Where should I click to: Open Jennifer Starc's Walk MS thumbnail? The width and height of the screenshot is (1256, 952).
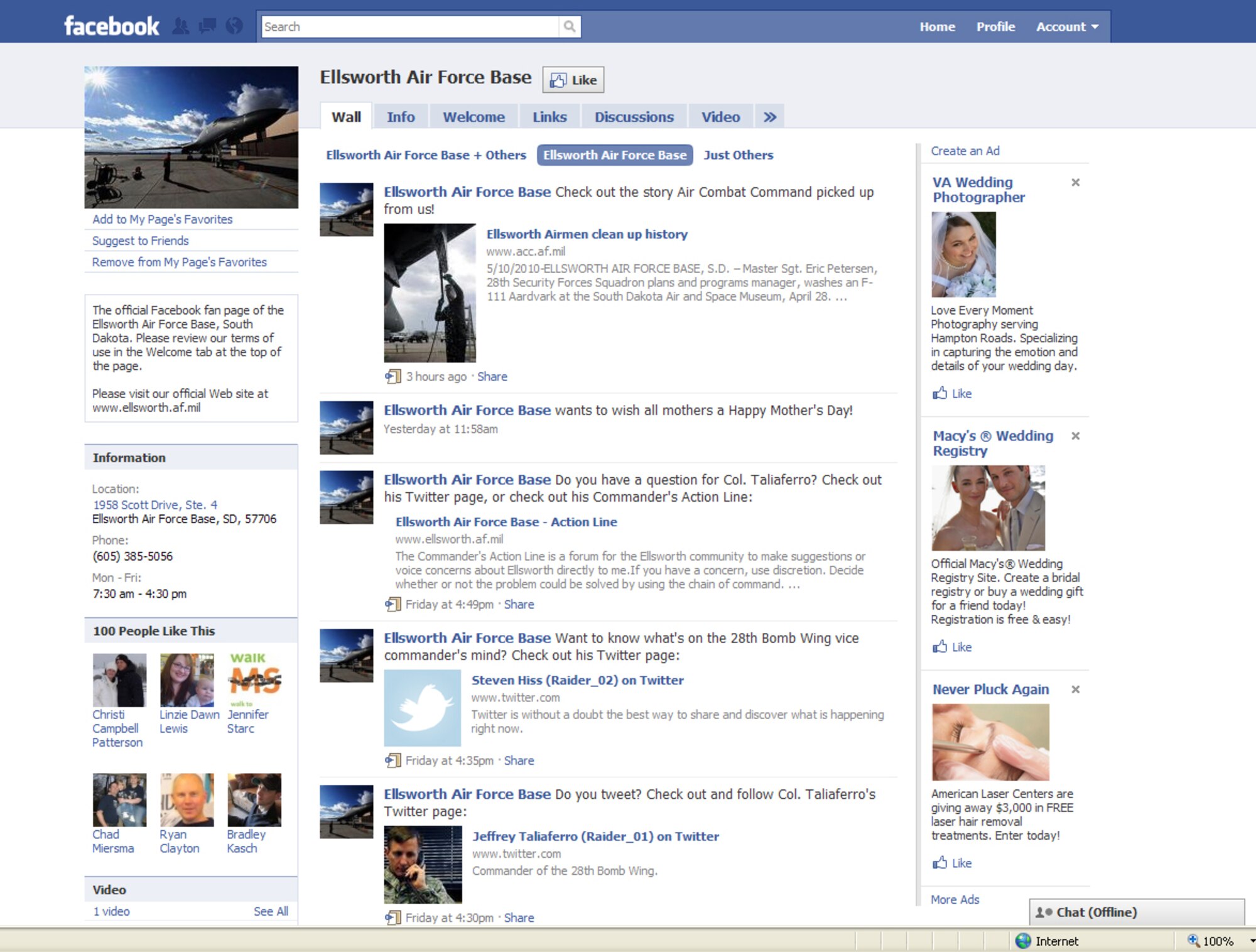click(254, 680)
